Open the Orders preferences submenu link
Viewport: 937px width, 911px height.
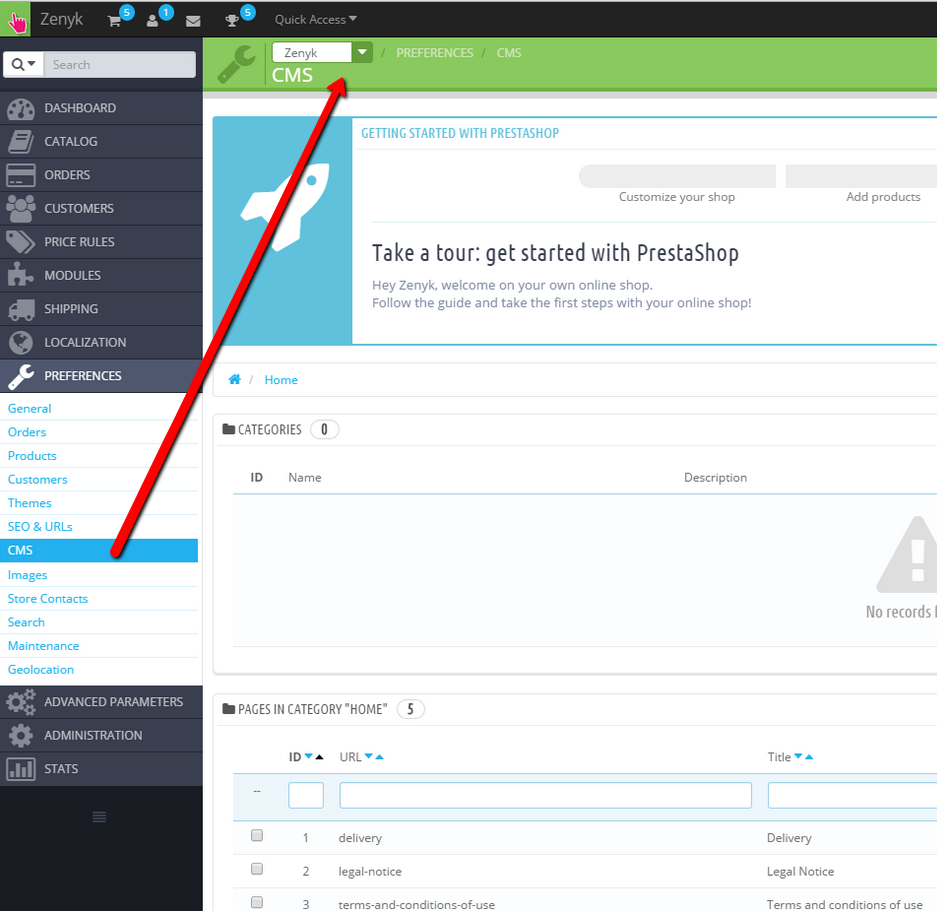(27, 432)
